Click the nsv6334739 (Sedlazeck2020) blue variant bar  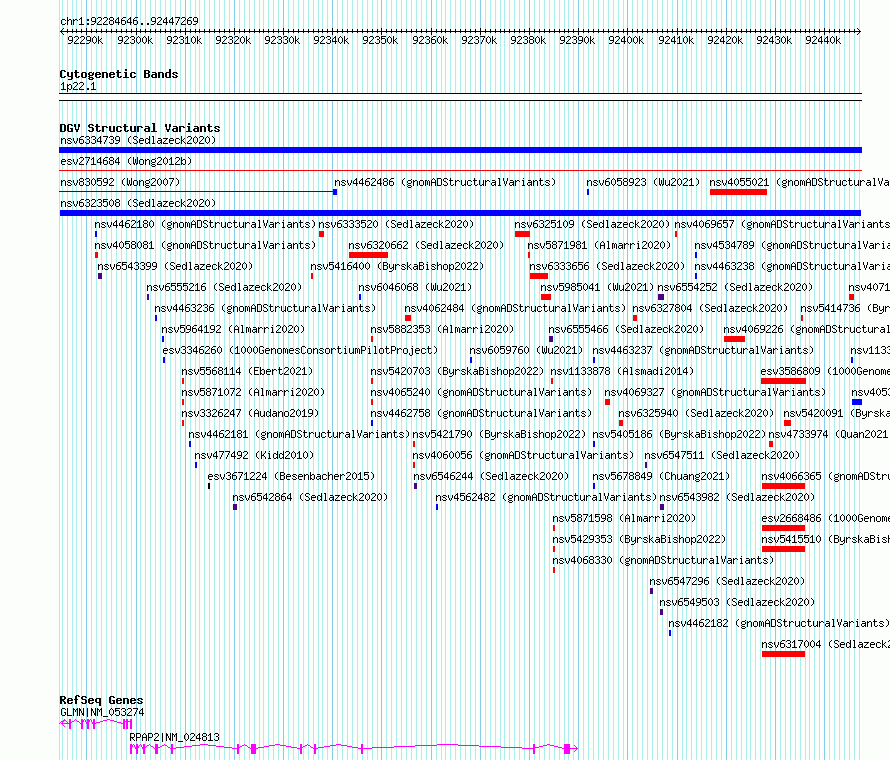click(x=460, y=150)
